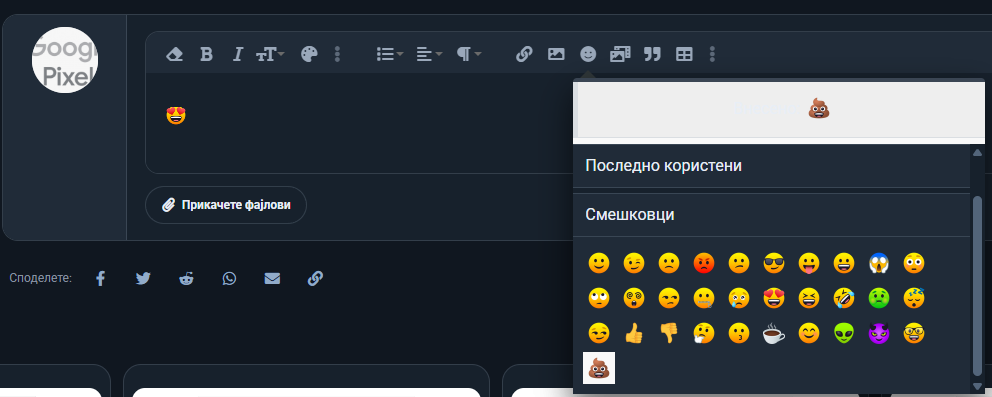
Task: Insert the thinking face emoji
Action: click(704, 333)
